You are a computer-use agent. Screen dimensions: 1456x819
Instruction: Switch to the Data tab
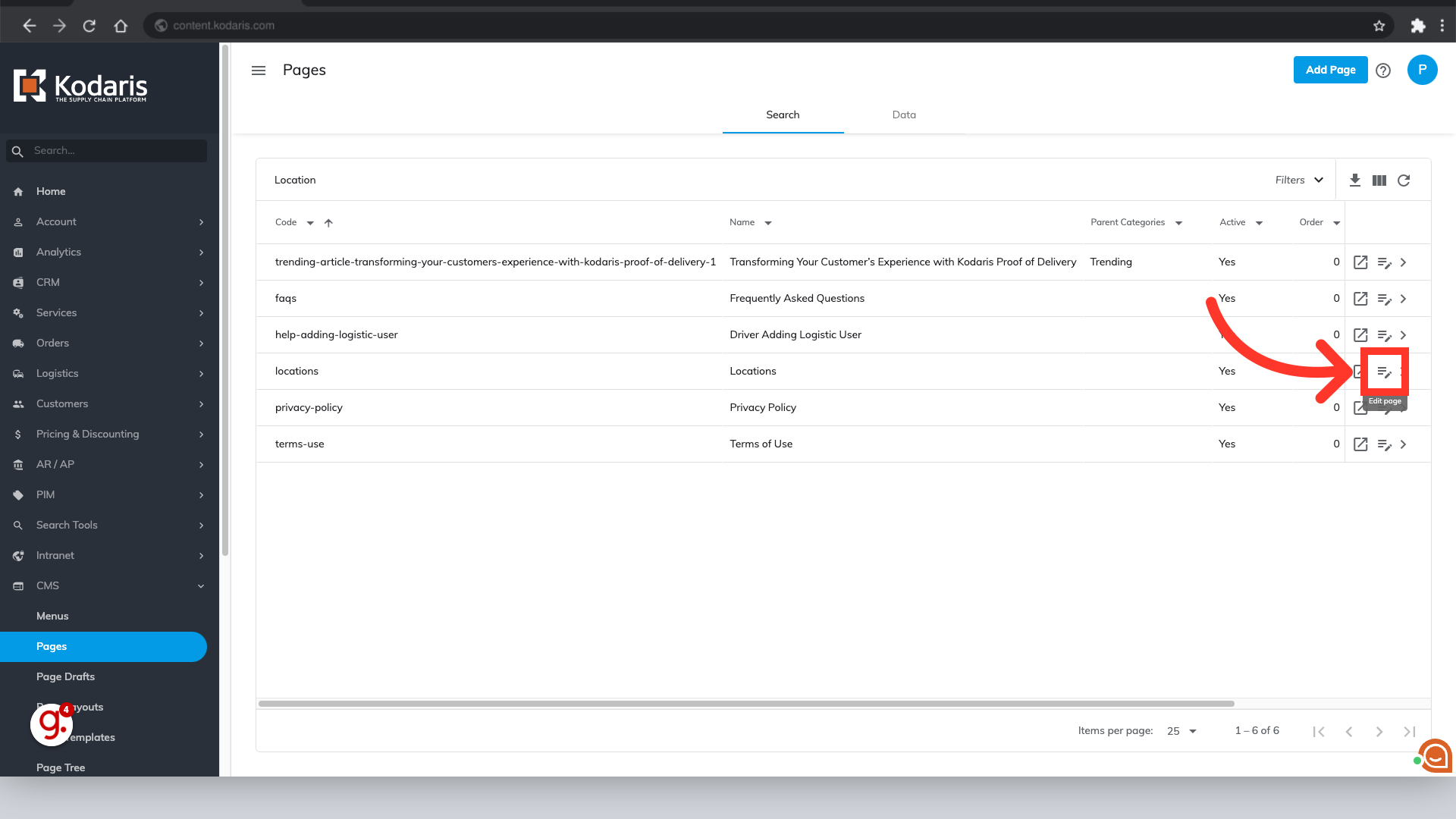point(904,115)
